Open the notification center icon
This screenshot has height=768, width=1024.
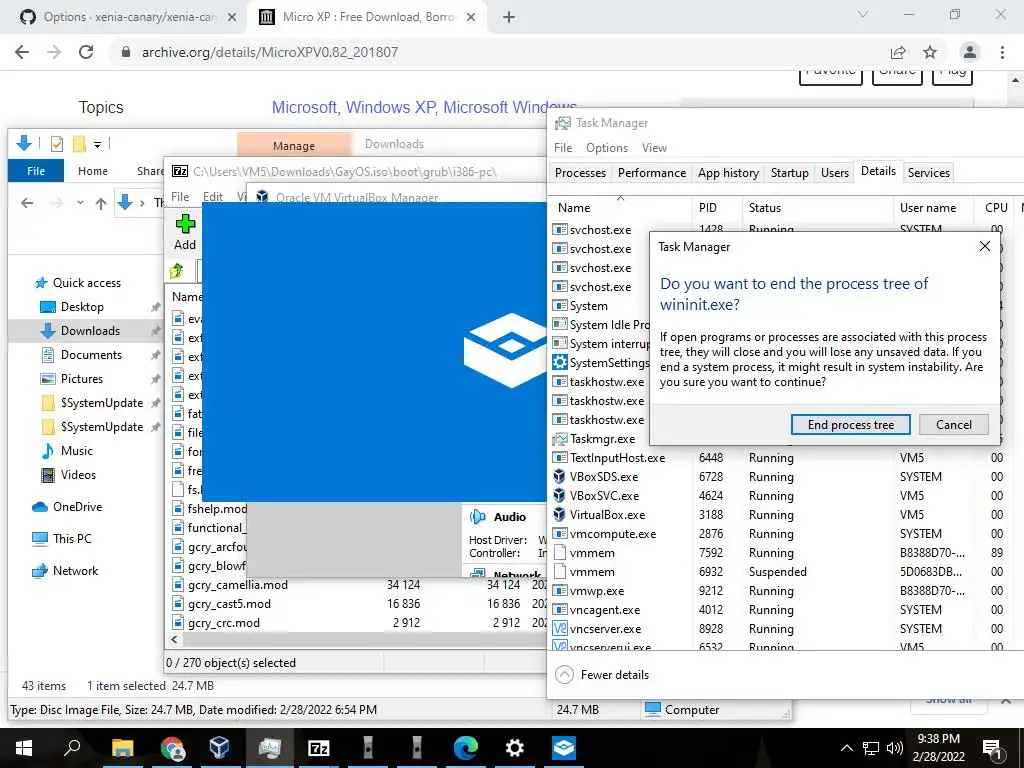(993, 748)
